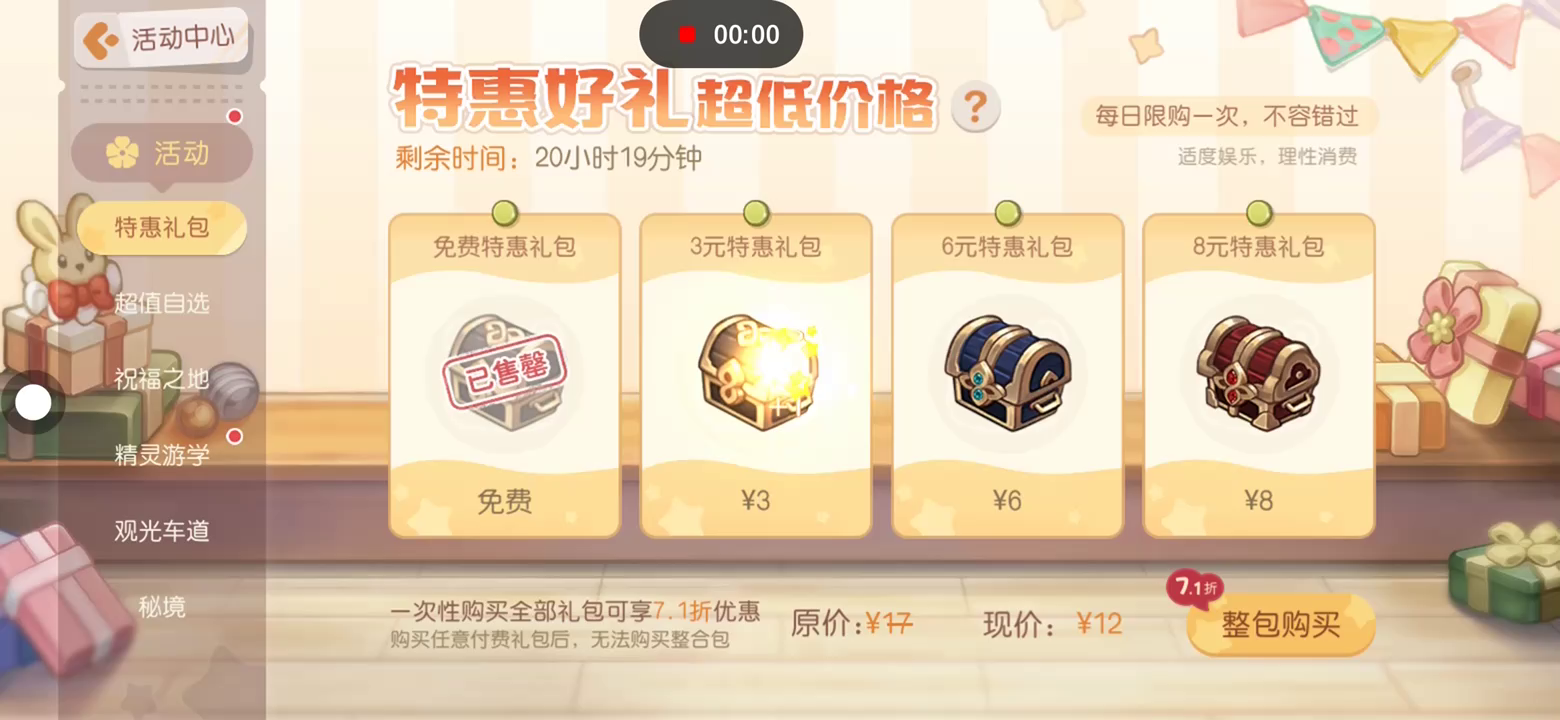Buy the pack with ¥8 price button
The height and width of the screenshot is (720, 1560).
tap(1259, 500)
